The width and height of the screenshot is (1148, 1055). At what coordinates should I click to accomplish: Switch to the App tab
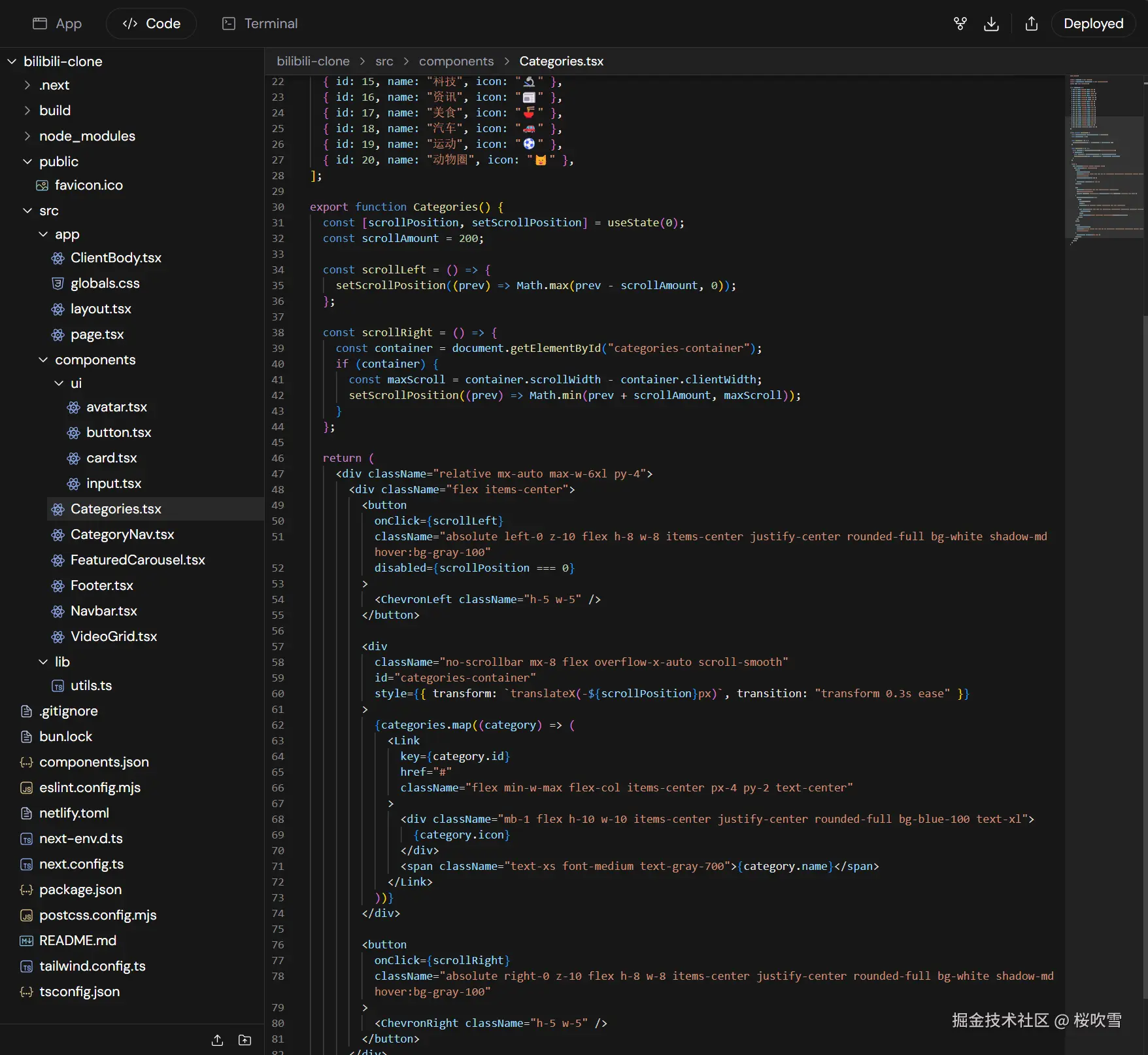pos(58,24)
